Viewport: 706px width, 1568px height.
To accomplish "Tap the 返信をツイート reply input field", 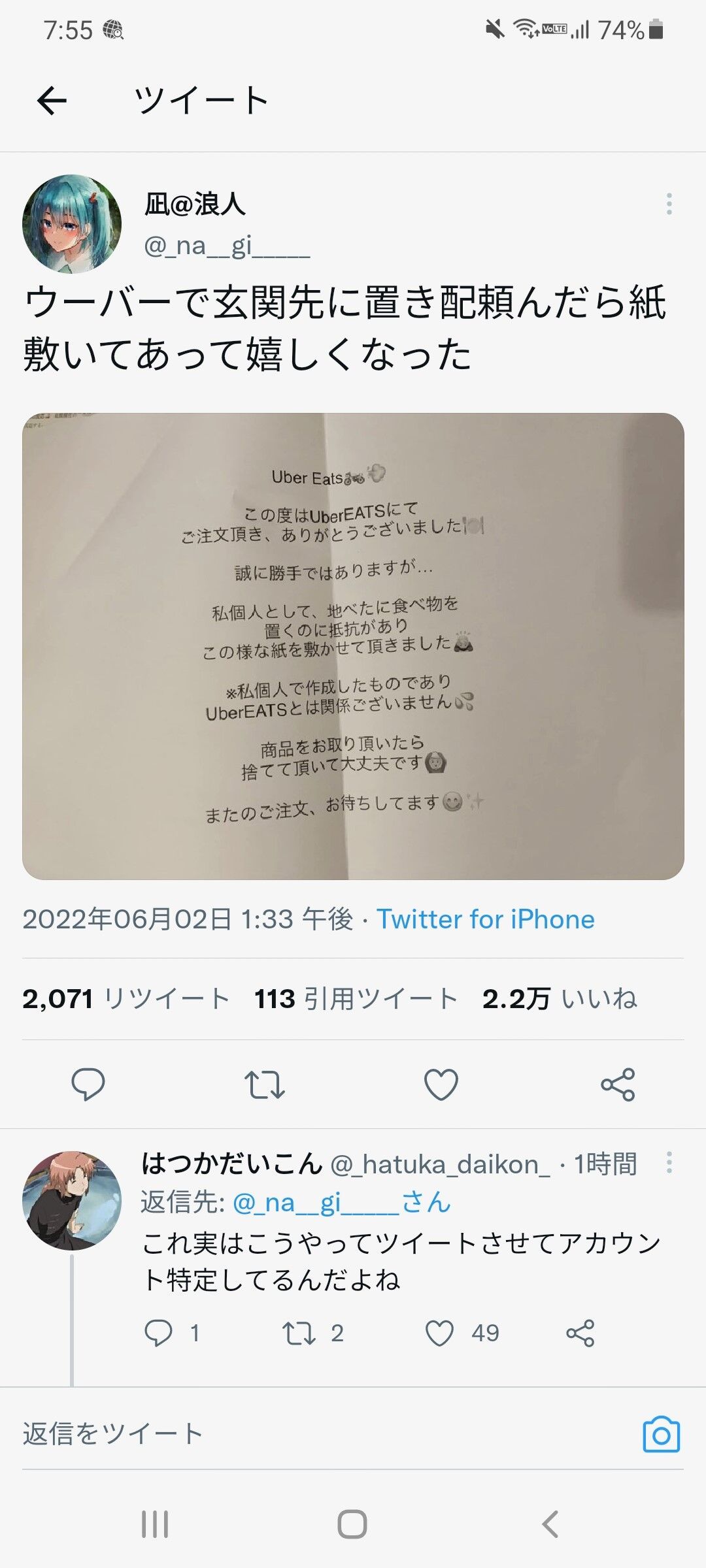I will 327,1435.
